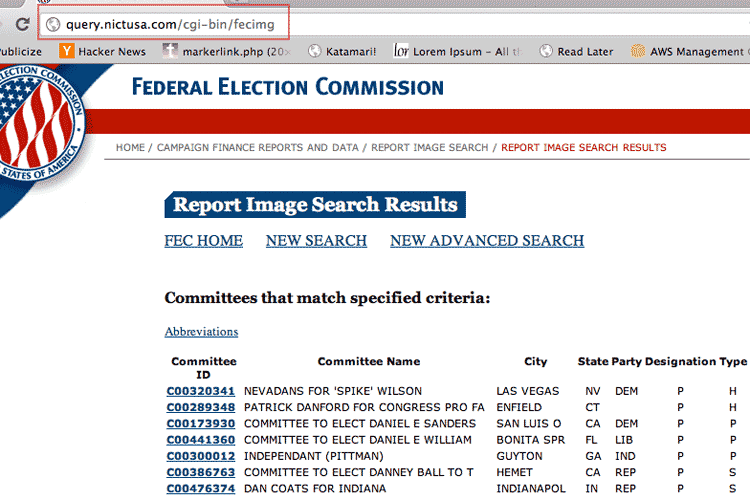Go to HOME breadcrumb
Viewport: 750px width, 500px height.
[130, 147]
